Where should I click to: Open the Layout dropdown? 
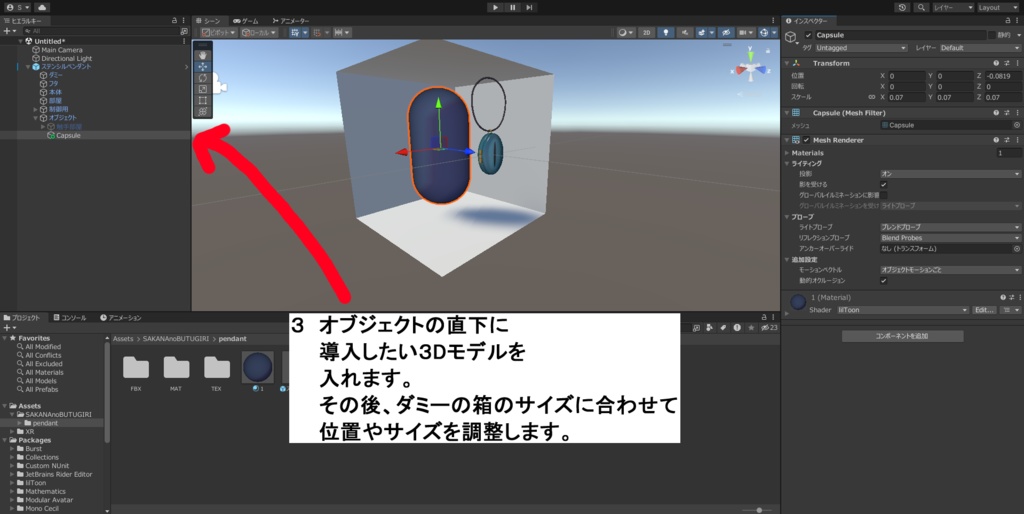(x=999, y=7)
